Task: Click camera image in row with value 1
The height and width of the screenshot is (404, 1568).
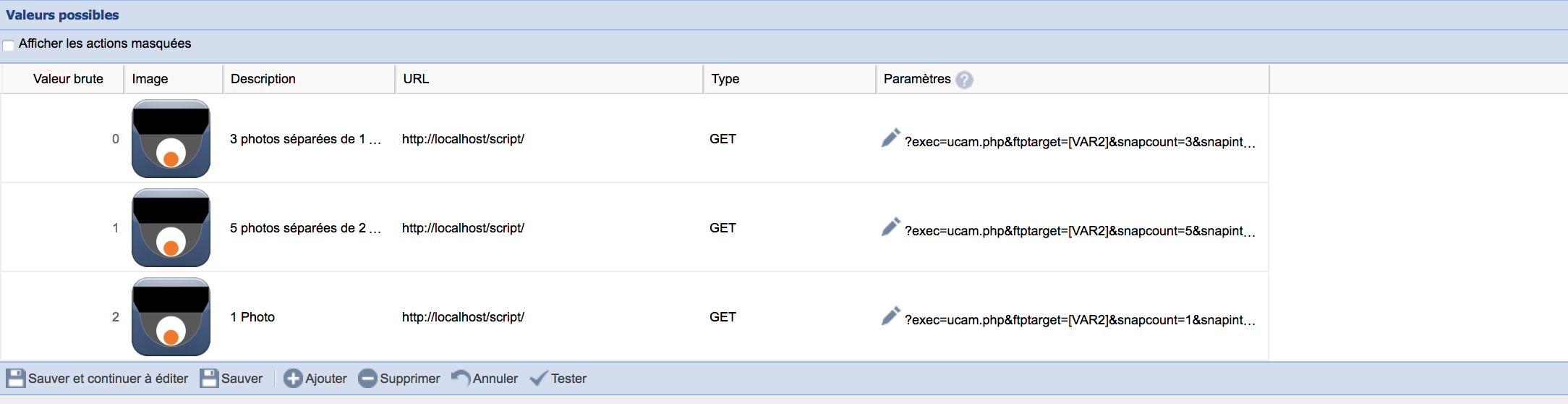Action: [171, 228]
